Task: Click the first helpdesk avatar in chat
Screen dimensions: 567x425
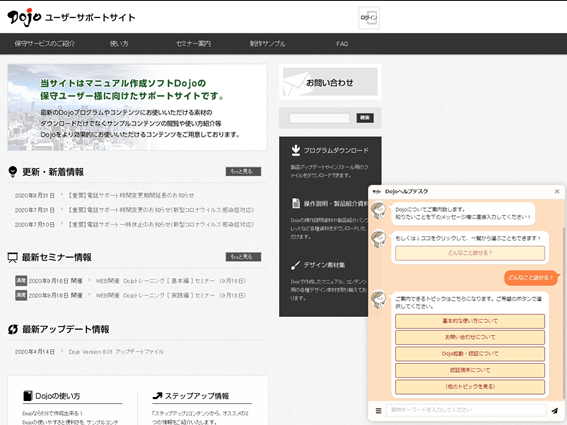Action: [x=379, y=210]
